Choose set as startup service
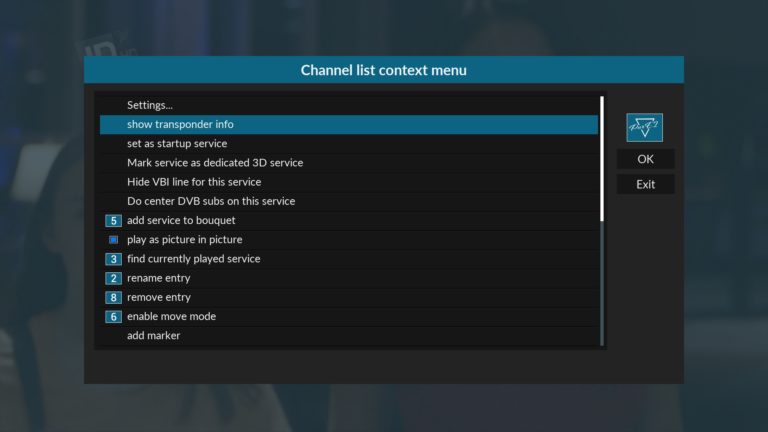 (349, 144)
